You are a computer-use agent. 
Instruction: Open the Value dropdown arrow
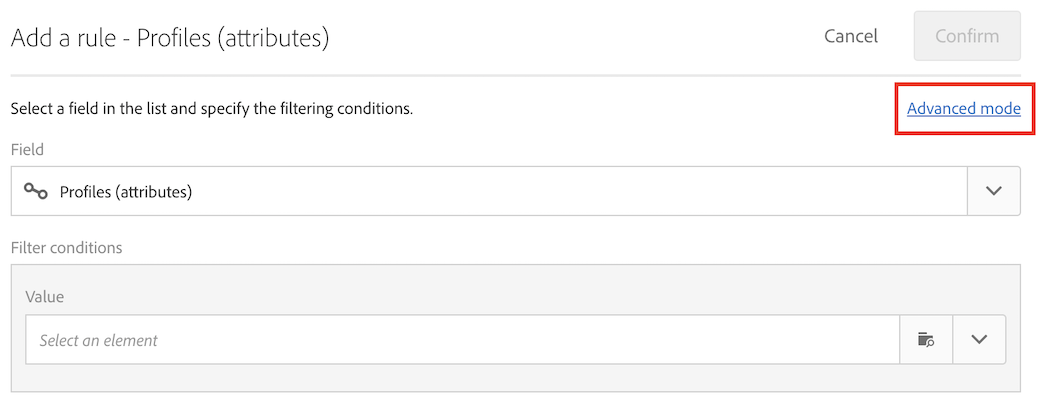[x=979, y=340]
